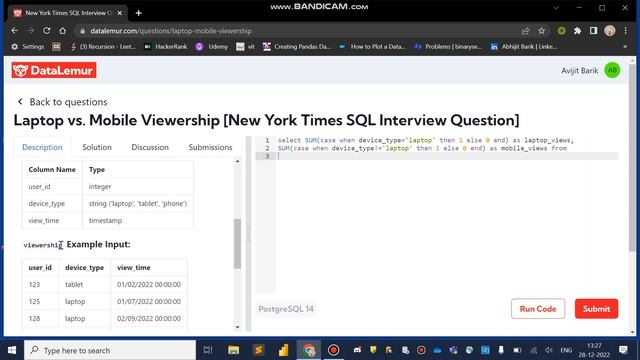
Task: Open the How to Plot a Data bookmark
Action: 372,47
